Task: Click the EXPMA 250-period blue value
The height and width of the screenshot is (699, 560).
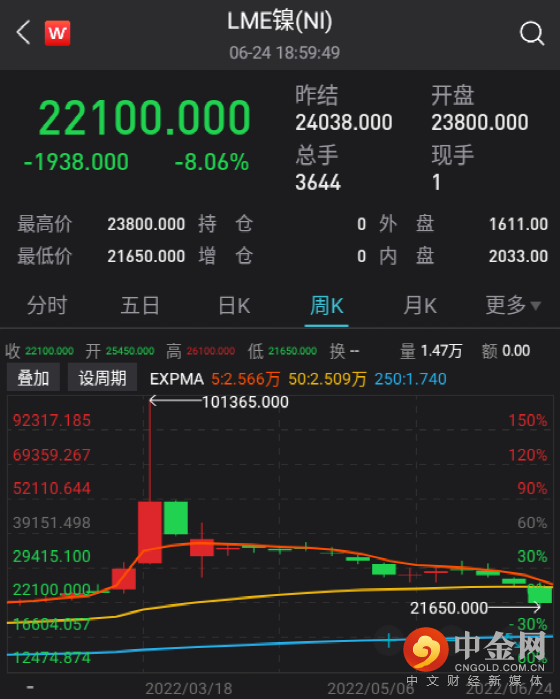Action: (x=411, y=379)
